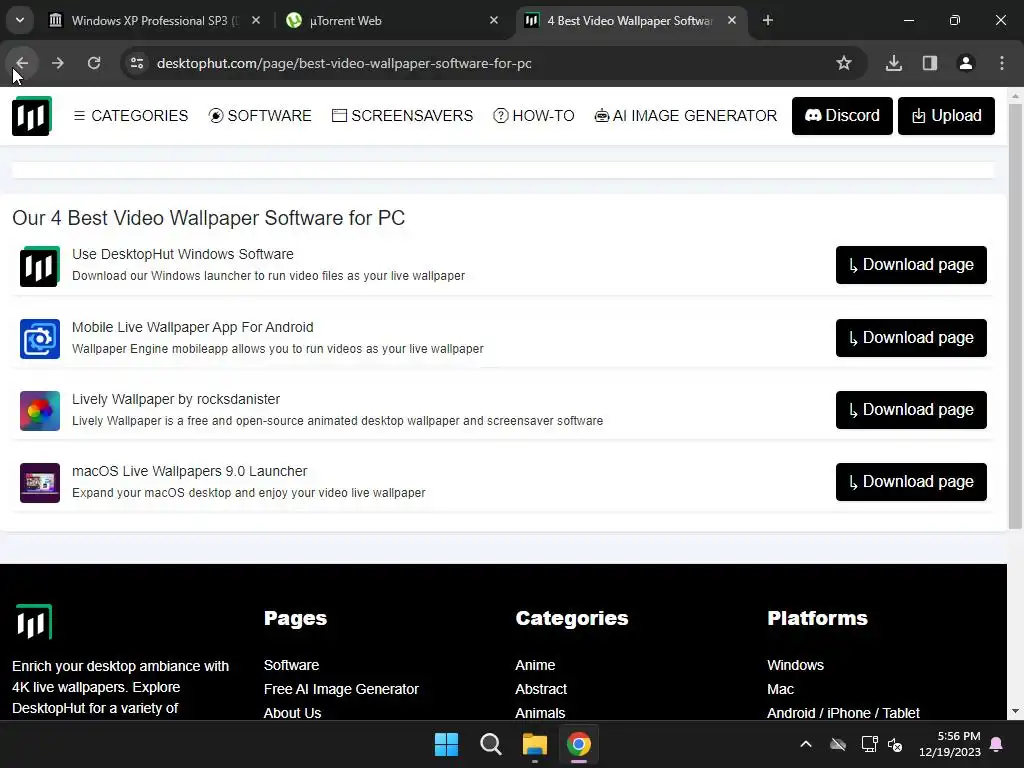Click 'macOS Live Wallpapers 9.0 Launcher' title

click(x=189, y=471)
